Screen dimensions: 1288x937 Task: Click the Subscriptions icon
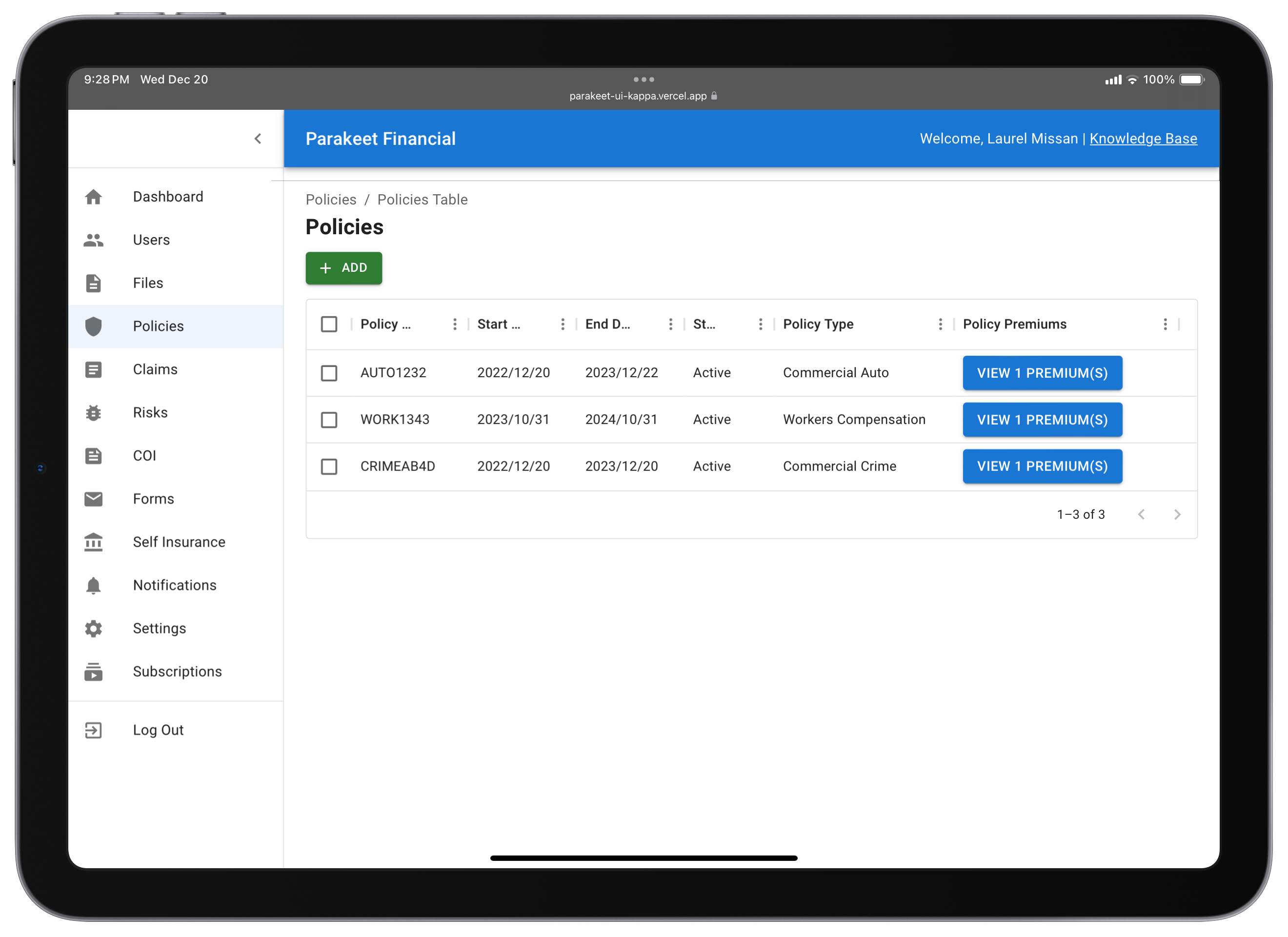(x=93, y=672)
